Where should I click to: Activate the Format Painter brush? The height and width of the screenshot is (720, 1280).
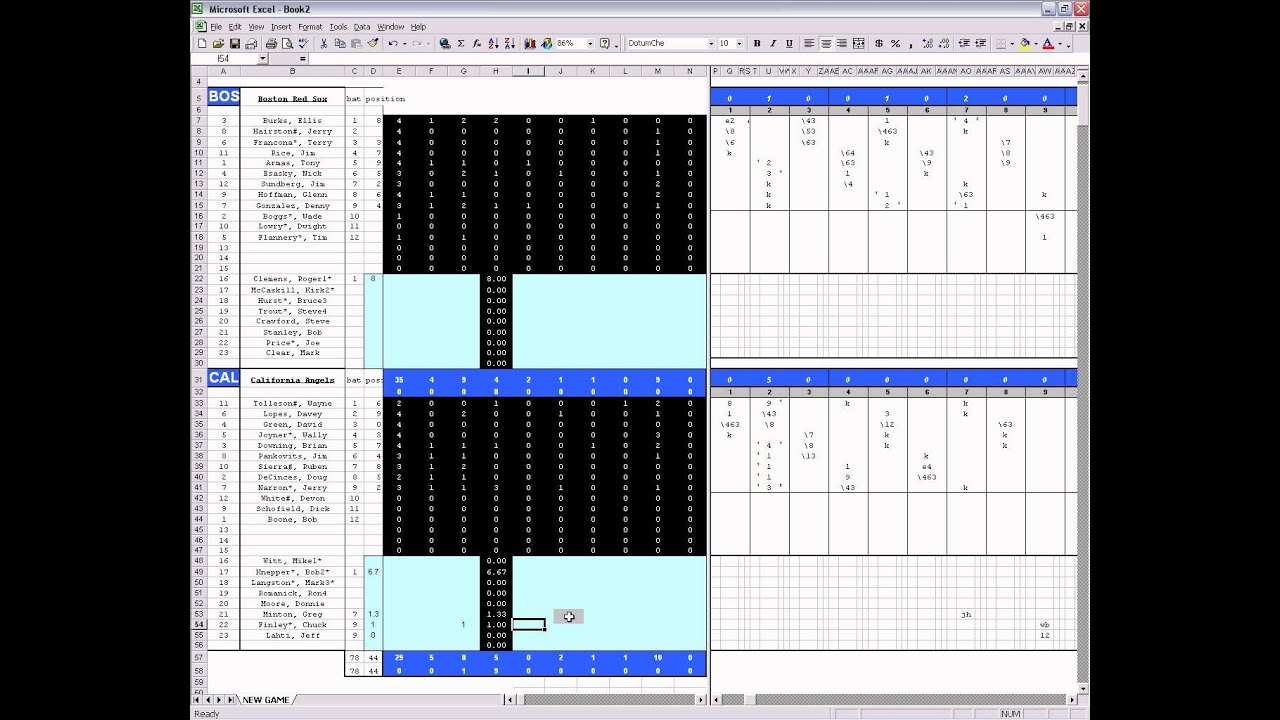tap(373, 44)
